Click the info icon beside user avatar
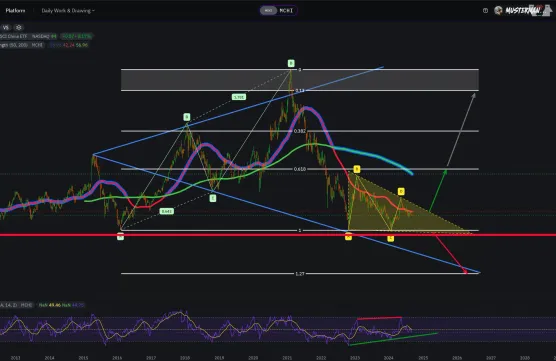The image size is (556, 361). tap(485, 11)
